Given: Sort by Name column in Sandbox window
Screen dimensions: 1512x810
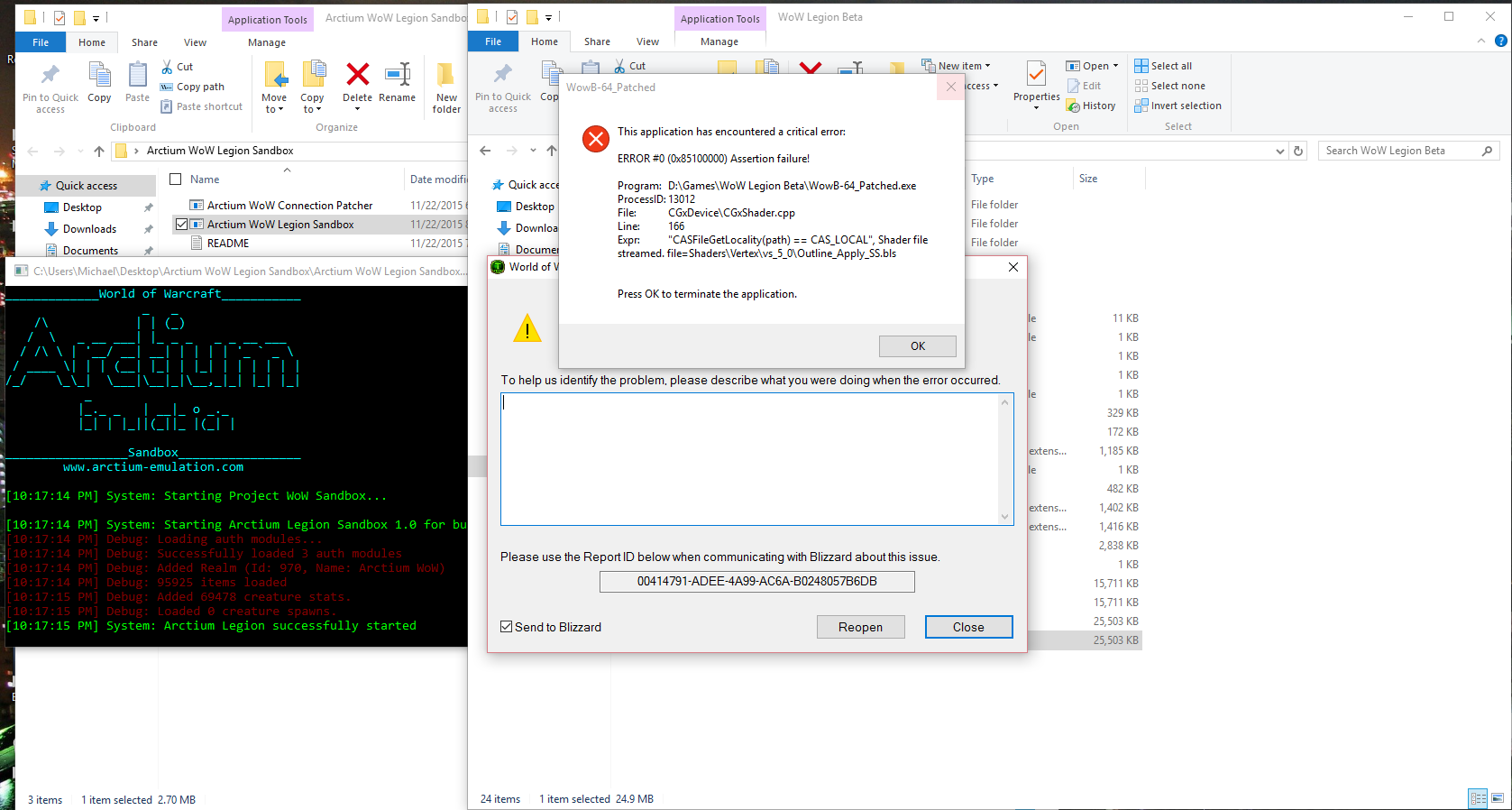Looking at the screenshot, I should coord(205,179).
